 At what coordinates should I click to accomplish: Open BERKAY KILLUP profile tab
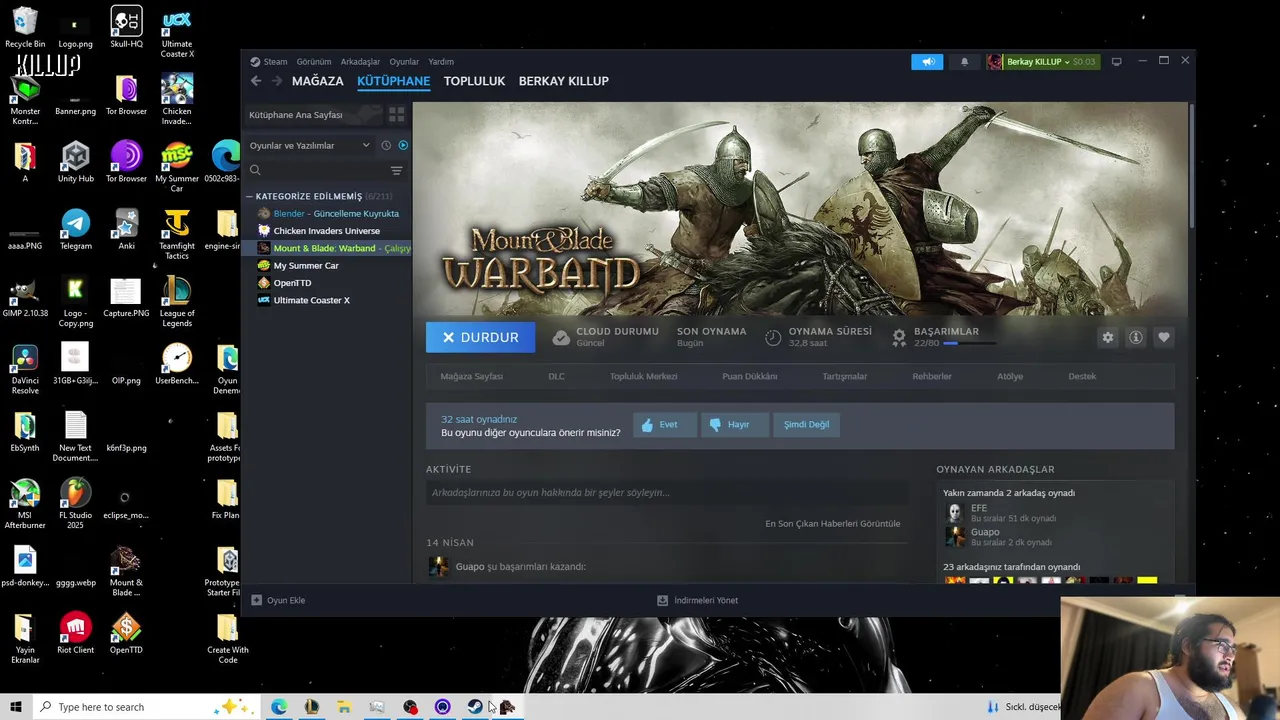click(563, 81)
